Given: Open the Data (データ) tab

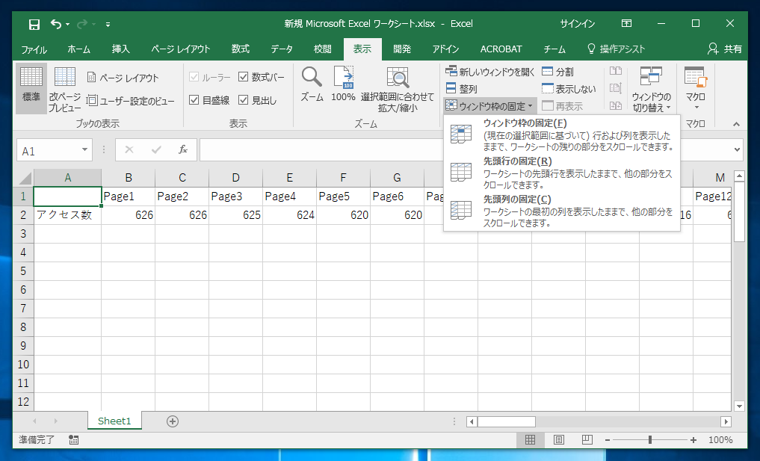Looking at the screenshot, I should (x=282, y=49).
